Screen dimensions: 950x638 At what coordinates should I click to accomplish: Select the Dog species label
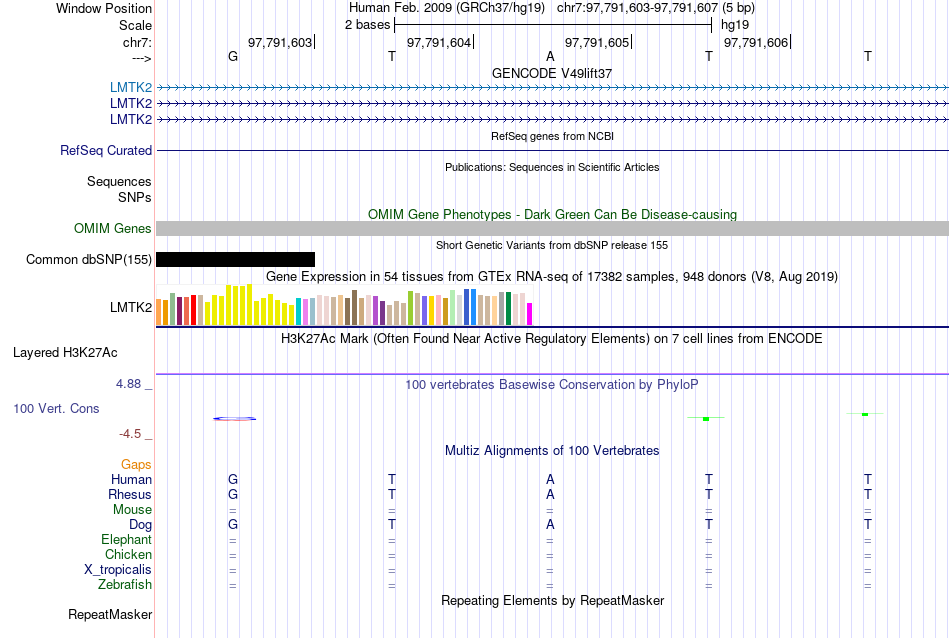(x=140, y=525)
